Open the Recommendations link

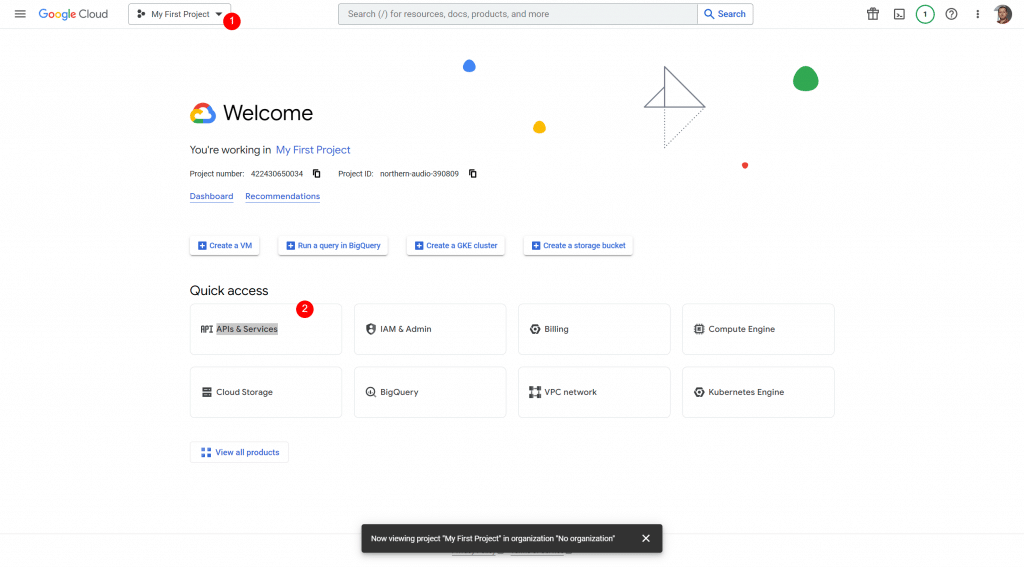click(282, 196)
